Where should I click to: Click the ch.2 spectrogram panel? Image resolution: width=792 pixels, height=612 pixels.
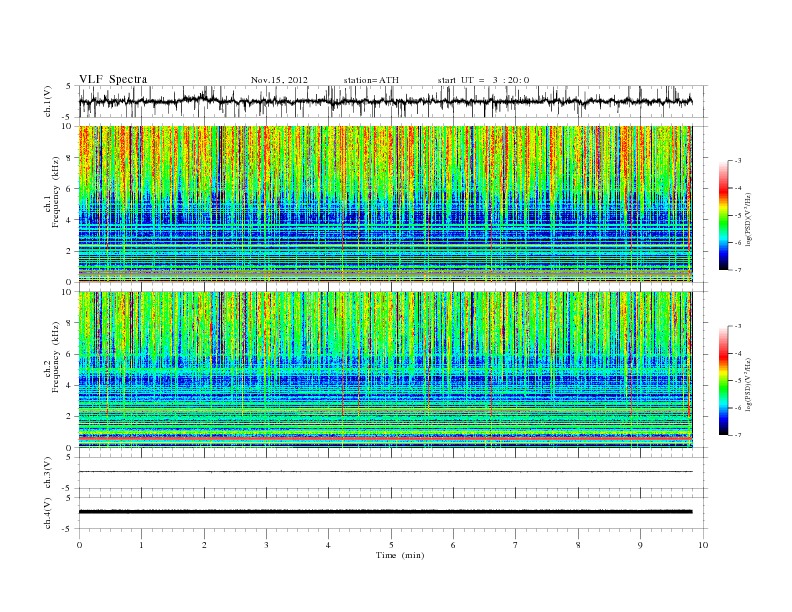(386, 370)
